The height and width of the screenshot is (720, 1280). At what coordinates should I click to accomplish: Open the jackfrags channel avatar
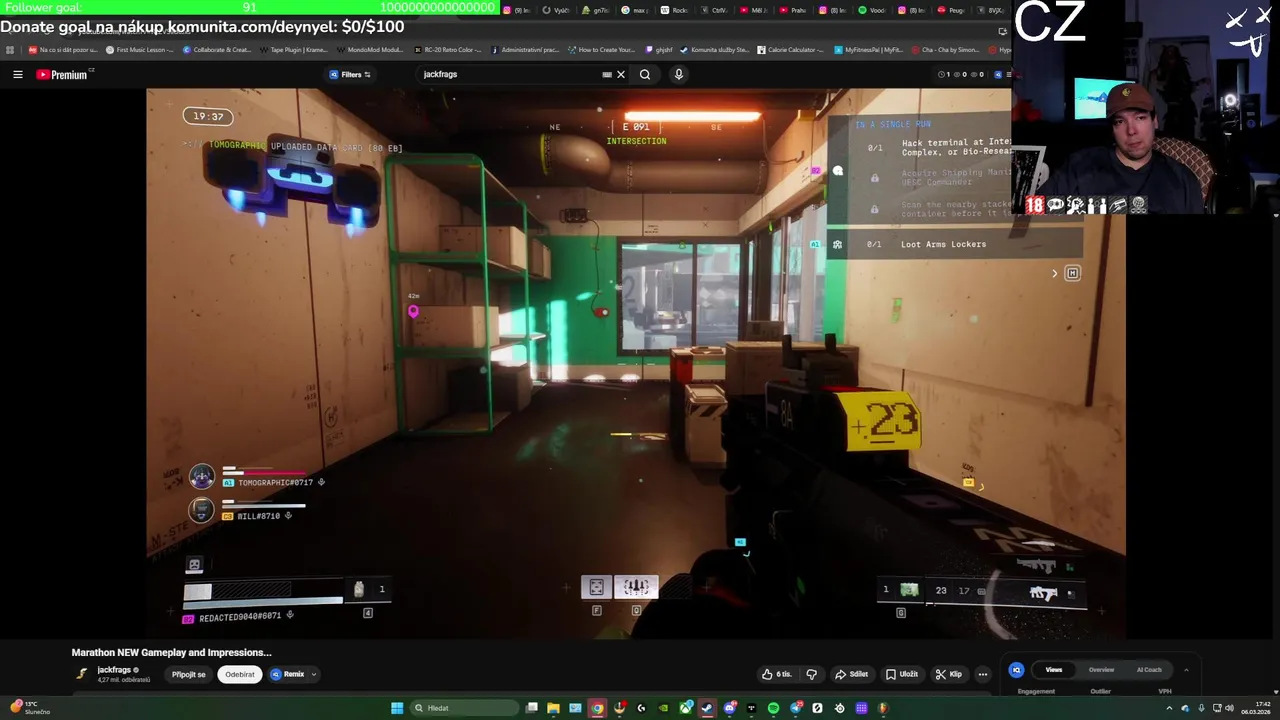coord(81,673)
